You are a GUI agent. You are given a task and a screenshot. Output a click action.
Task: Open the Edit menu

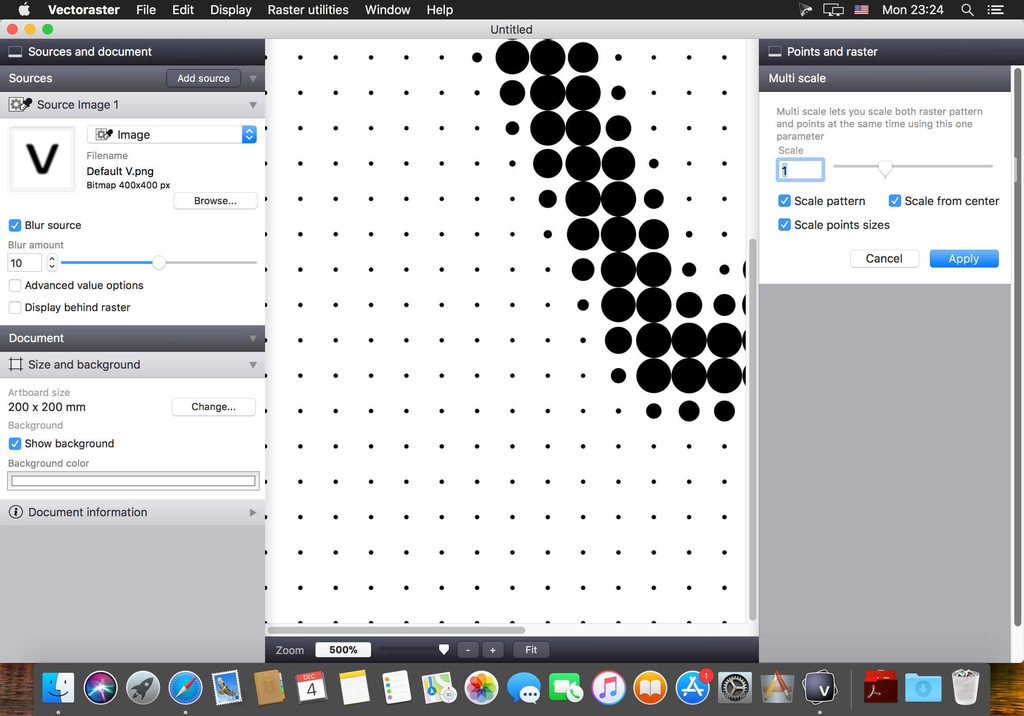(183, 10)
